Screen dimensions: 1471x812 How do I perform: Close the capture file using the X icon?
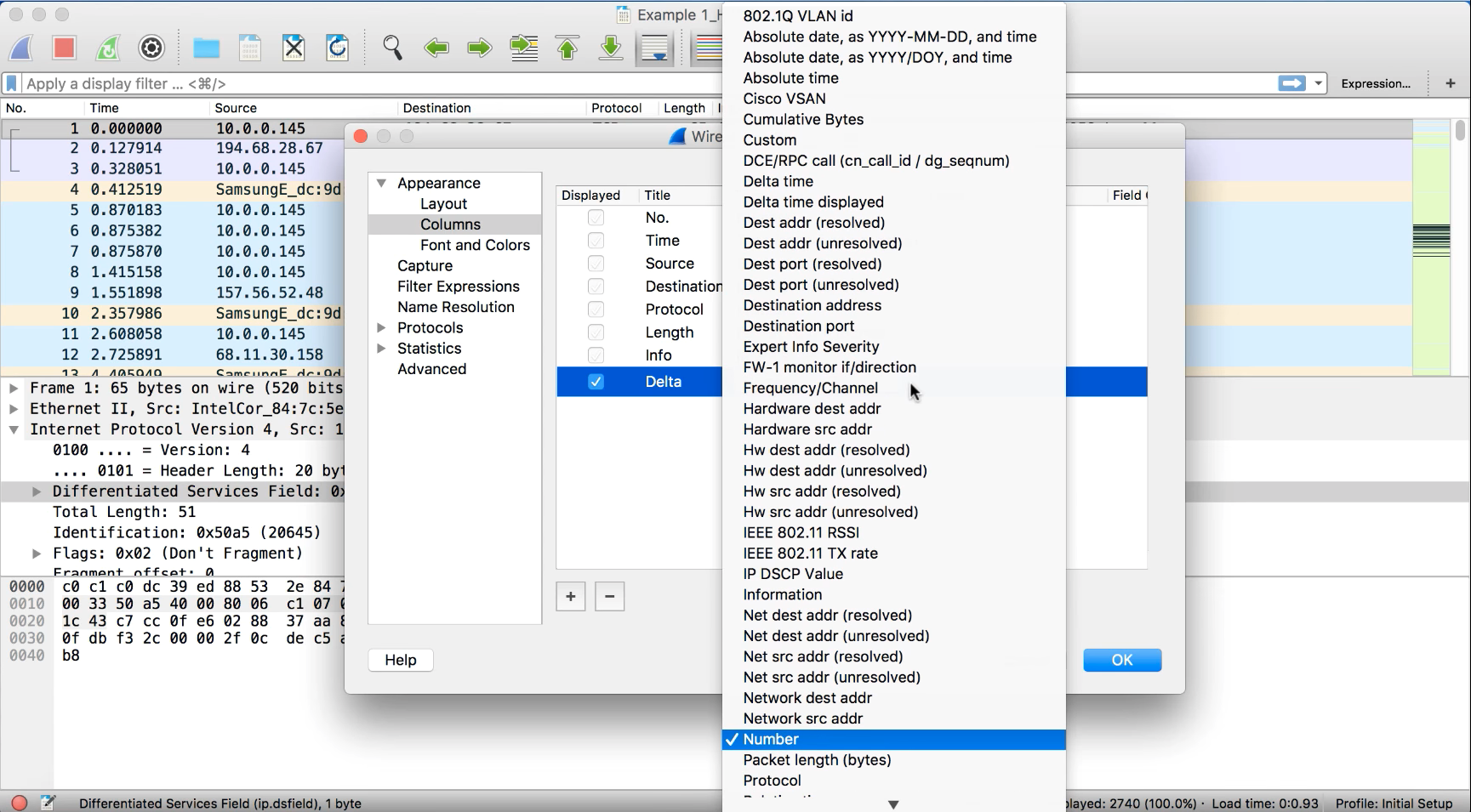pos(294,48)
